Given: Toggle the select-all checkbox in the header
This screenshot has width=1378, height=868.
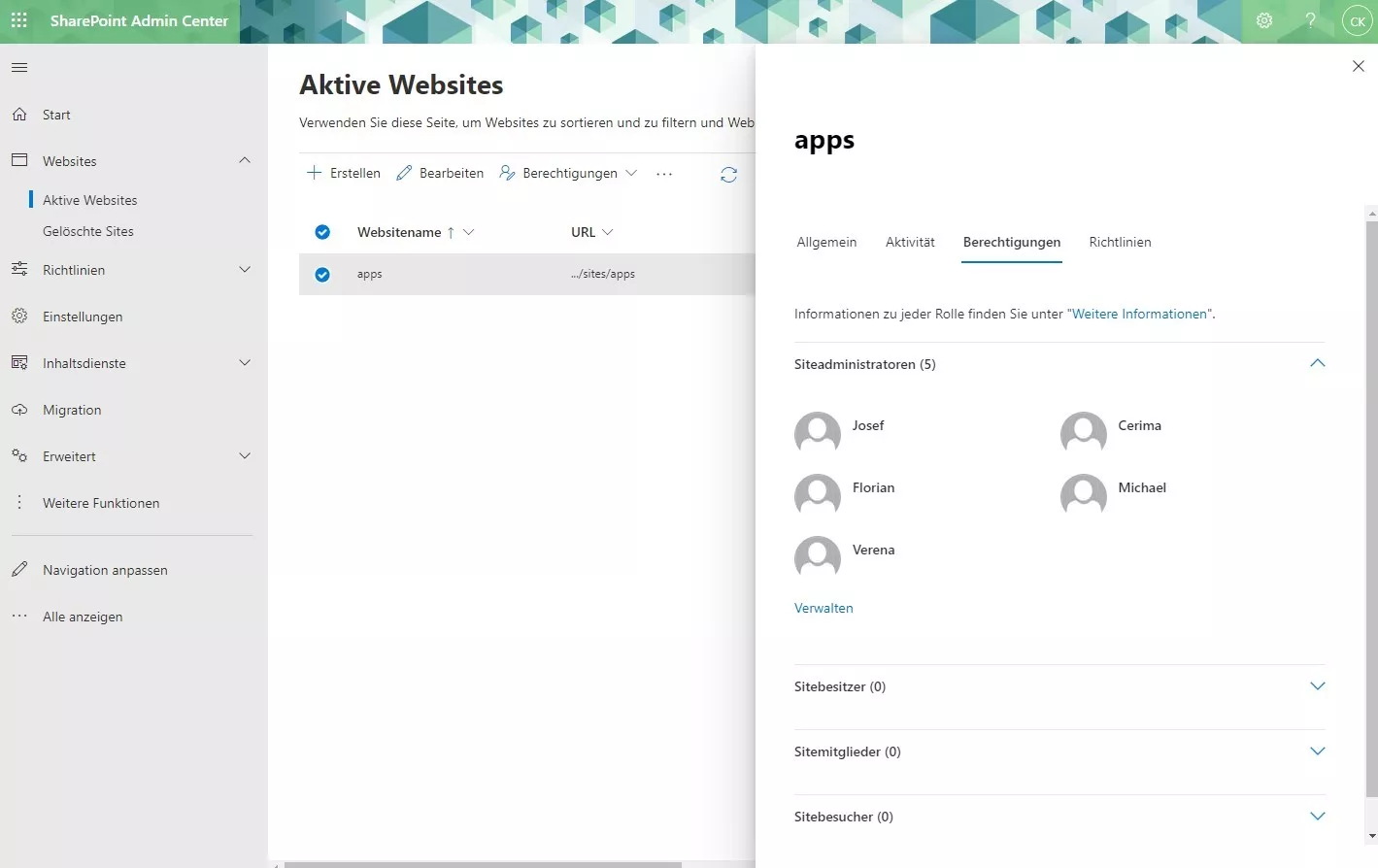Looking at the screenshot, I should point(322,232).
